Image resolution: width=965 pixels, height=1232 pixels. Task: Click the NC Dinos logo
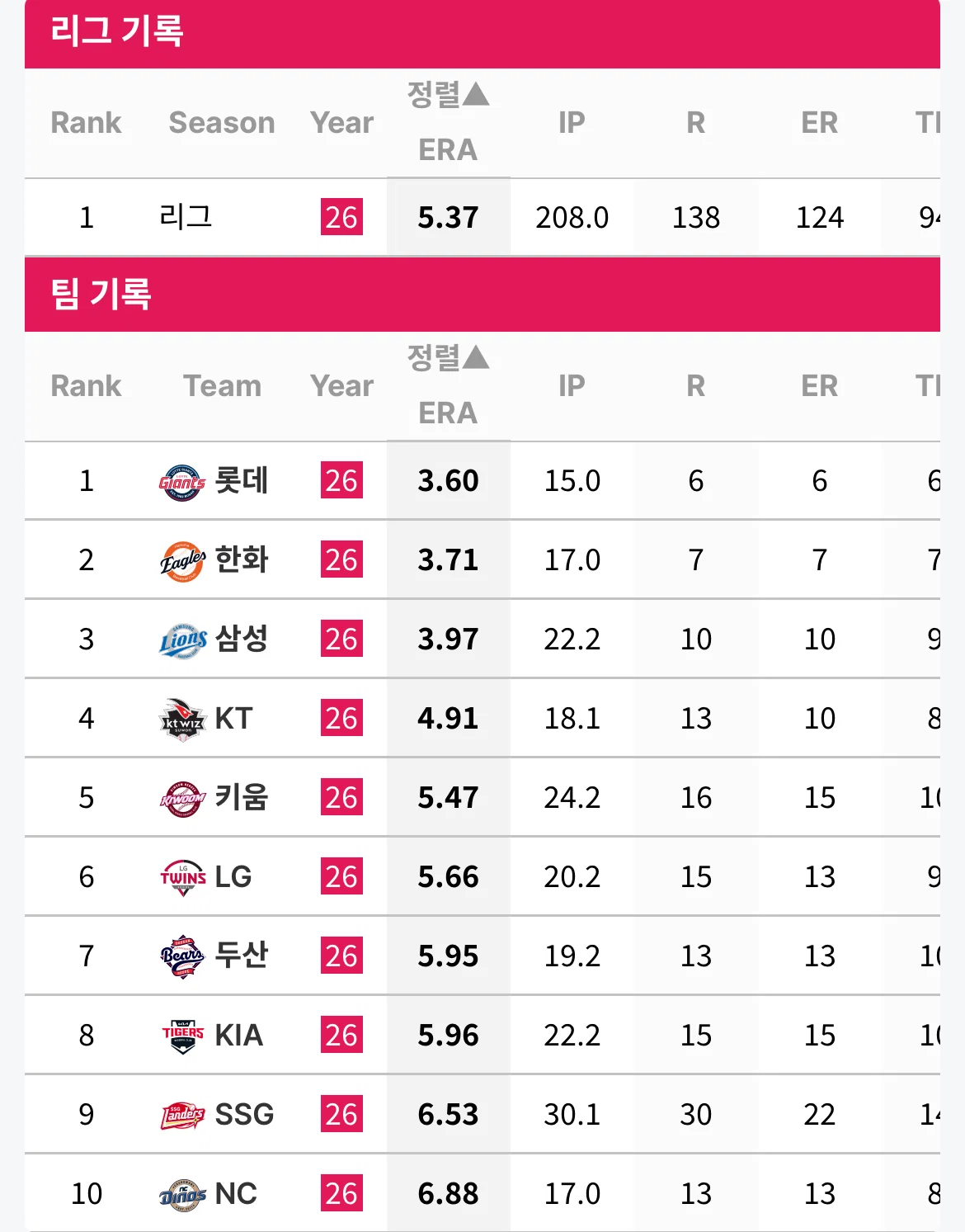[182, 1195]
